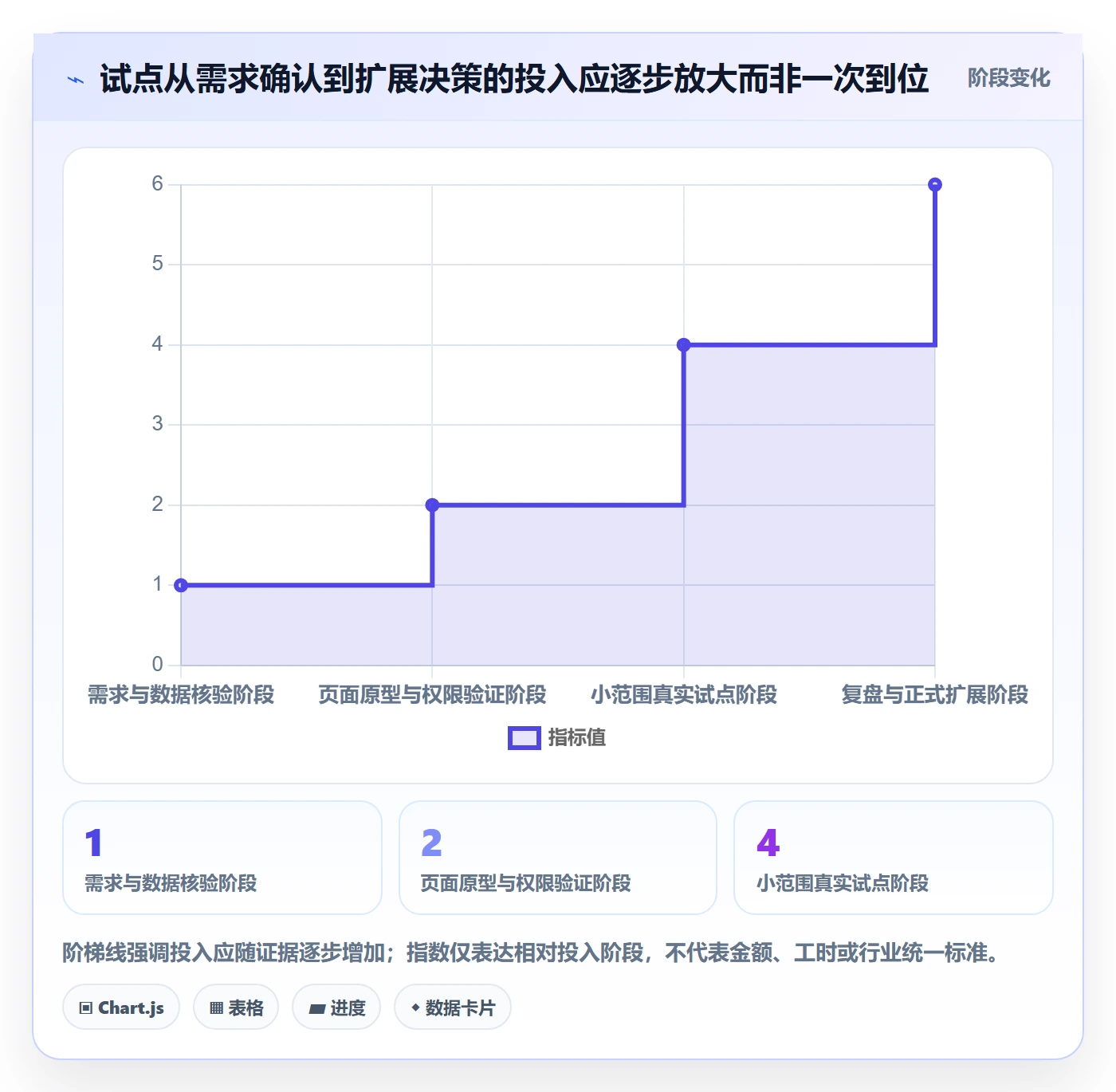The image size is (1116, 1092).
Task: Click the 指标值 legend label
Action: point(577,738)
